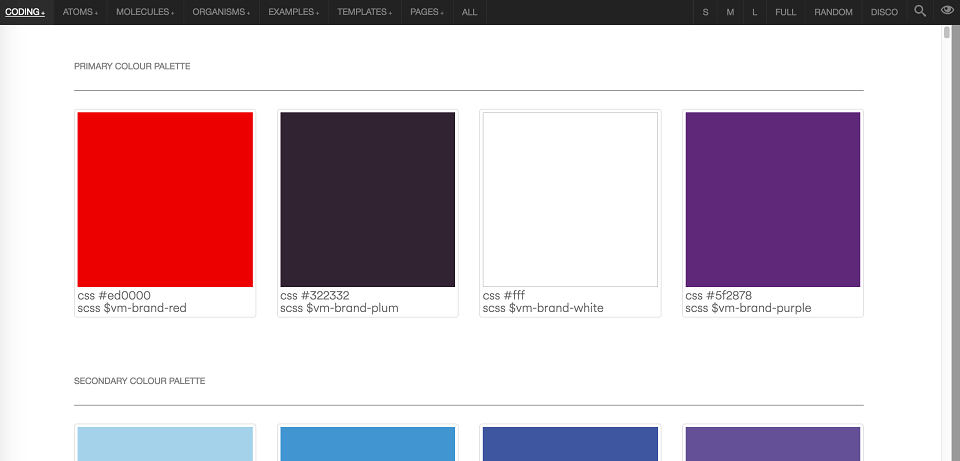Select text 'css #322332'

315,296
